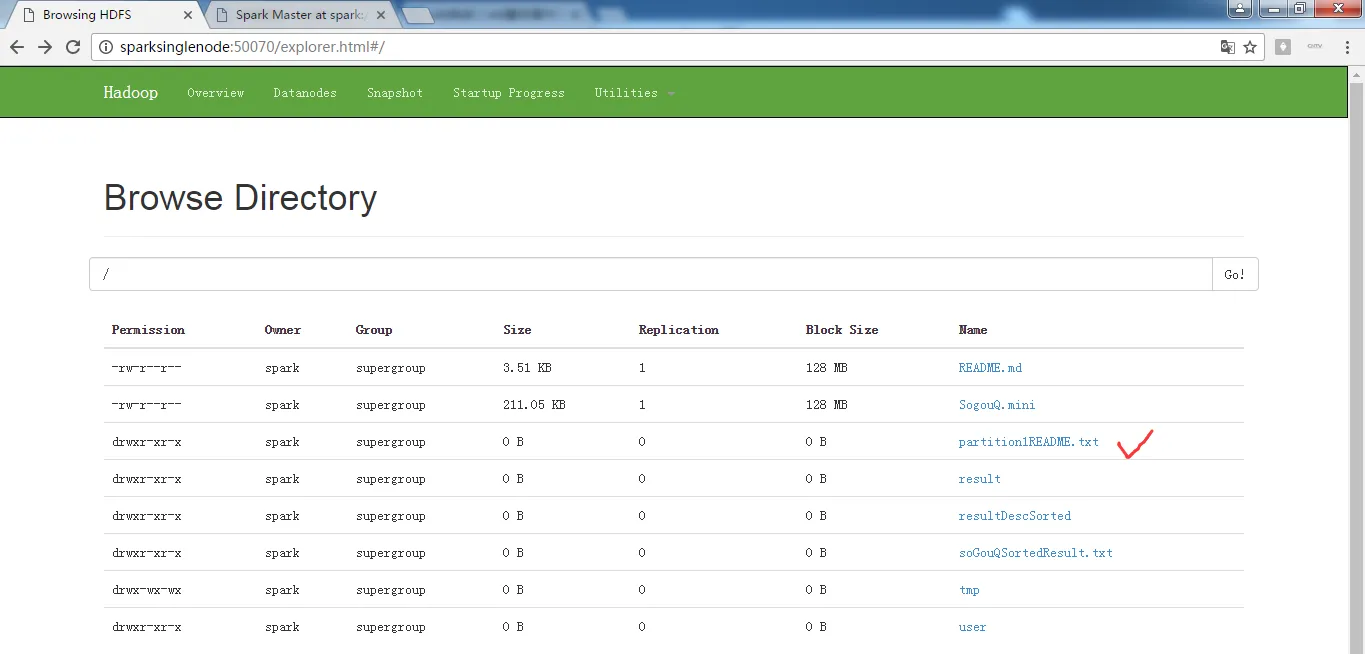Click the translate page icon
The image size is (1365, 654).
(x=1227, y=47)
